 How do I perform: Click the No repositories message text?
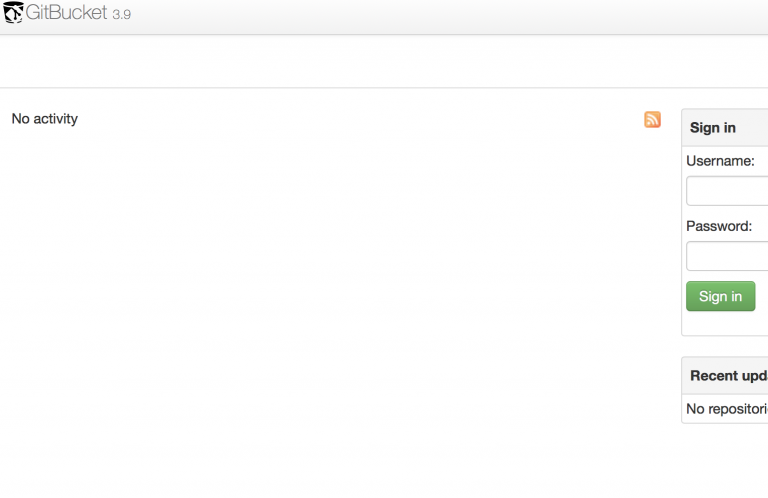tap(727, 409)
